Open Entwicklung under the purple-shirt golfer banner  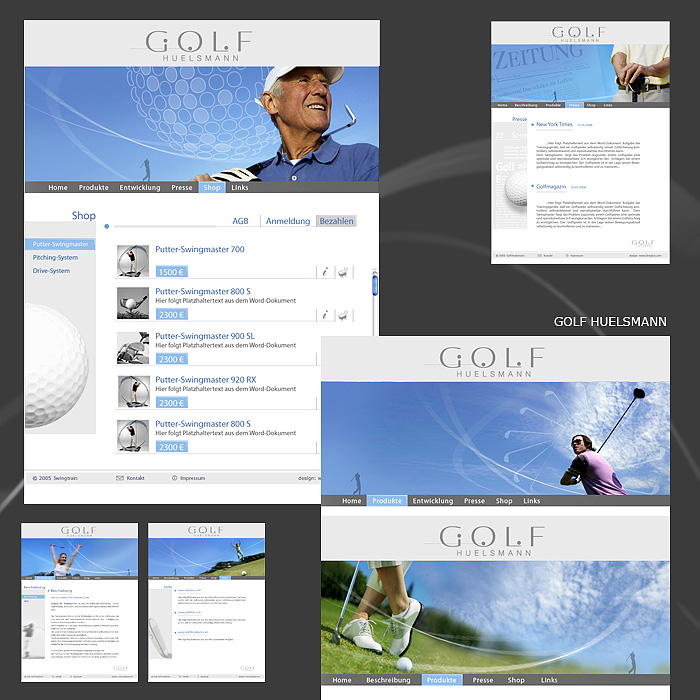point(433,501)
